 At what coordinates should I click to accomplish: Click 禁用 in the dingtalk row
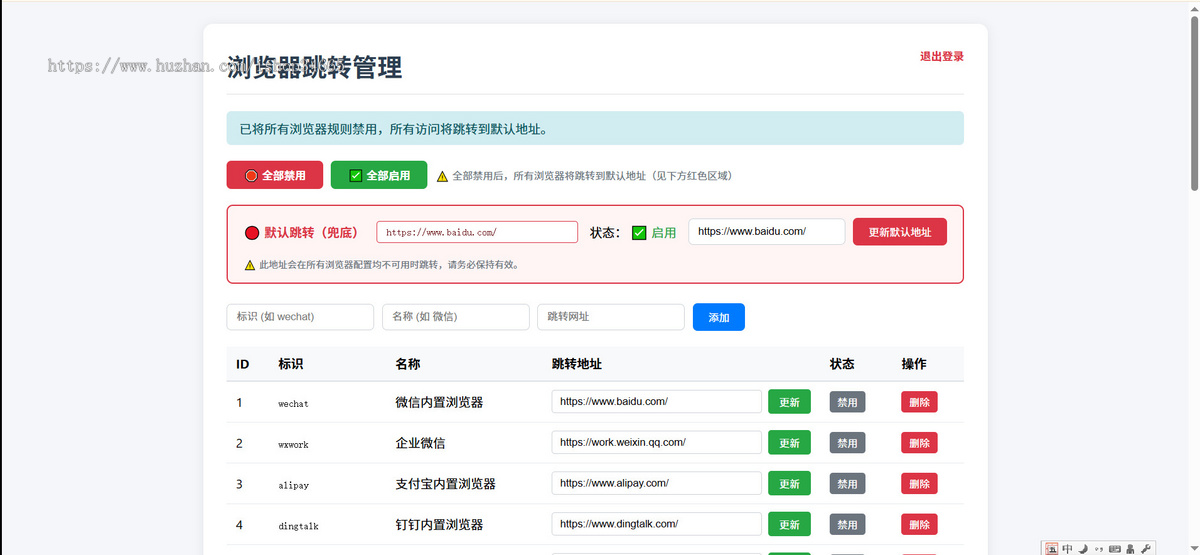[847, 524]
